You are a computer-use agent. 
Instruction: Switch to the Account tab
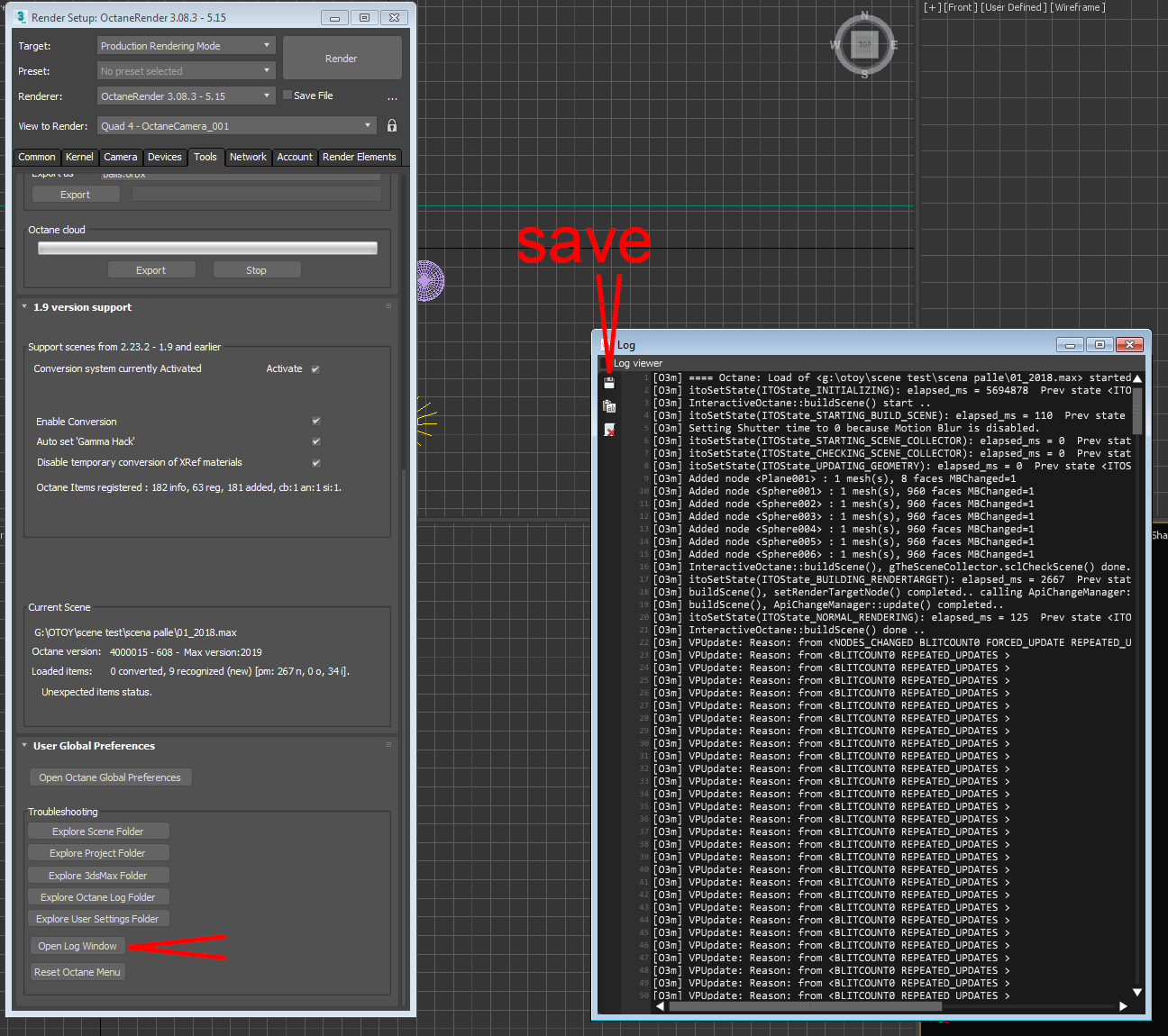pos(295,157)
